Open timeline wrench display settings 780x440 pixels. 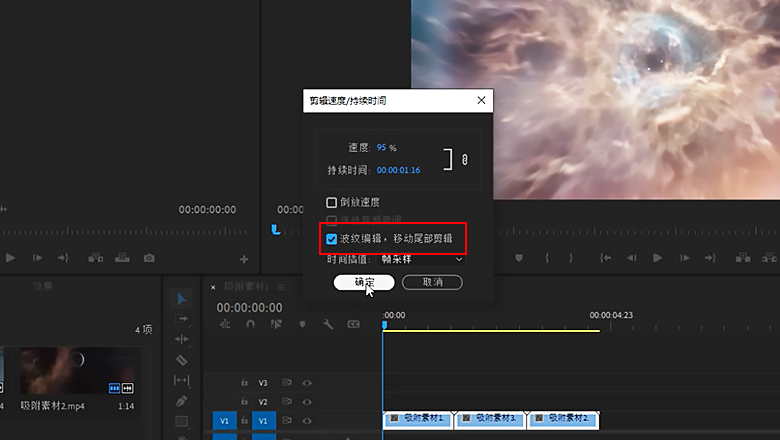click(328, 324)
